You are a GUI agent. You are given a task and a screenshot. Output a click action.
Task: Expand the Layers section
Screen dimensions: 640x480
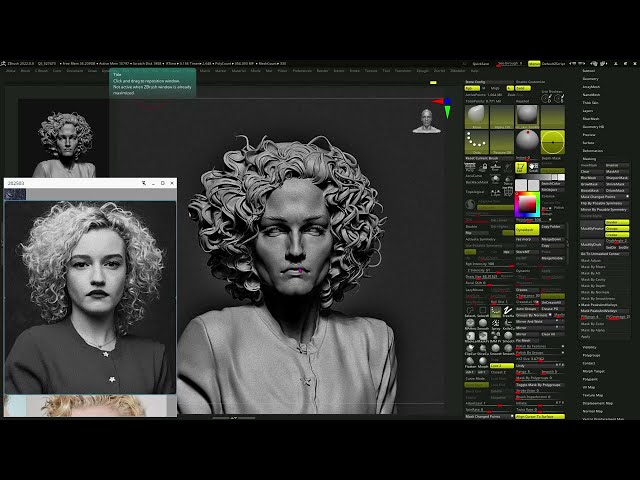[x=588, y=111]
